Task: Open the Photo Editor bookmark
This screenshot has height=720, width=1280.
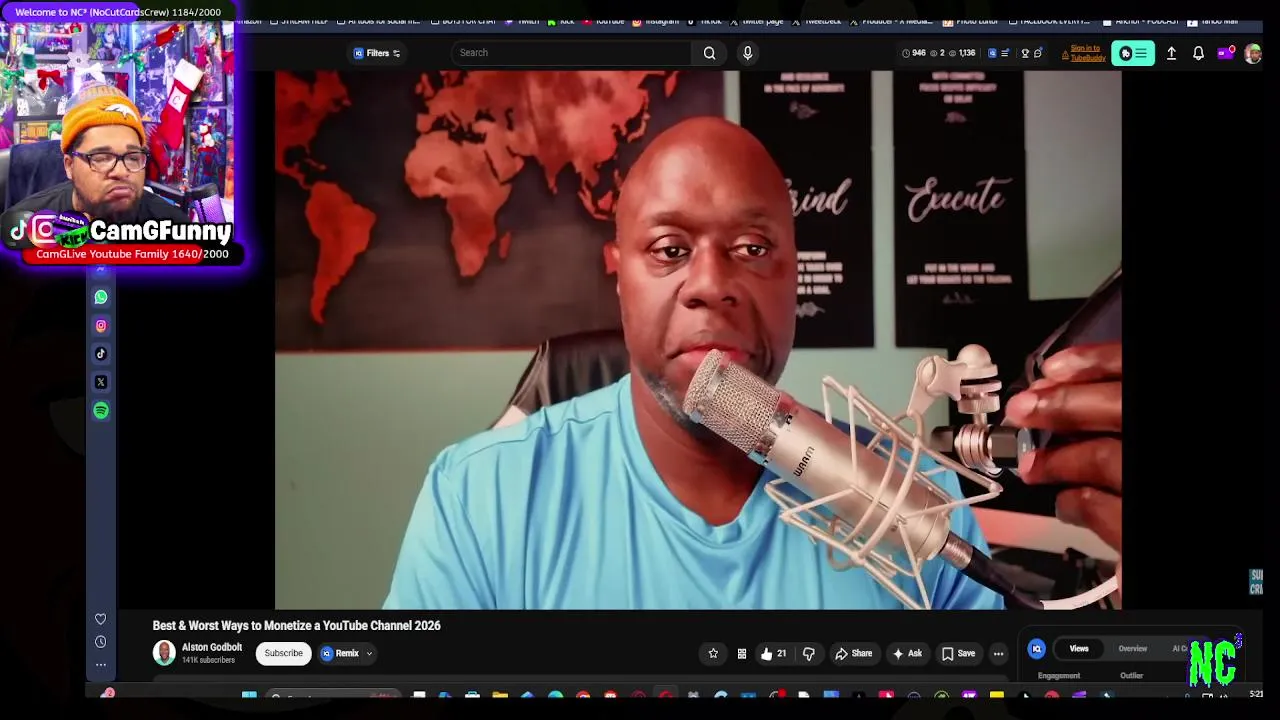Action: 968,21
